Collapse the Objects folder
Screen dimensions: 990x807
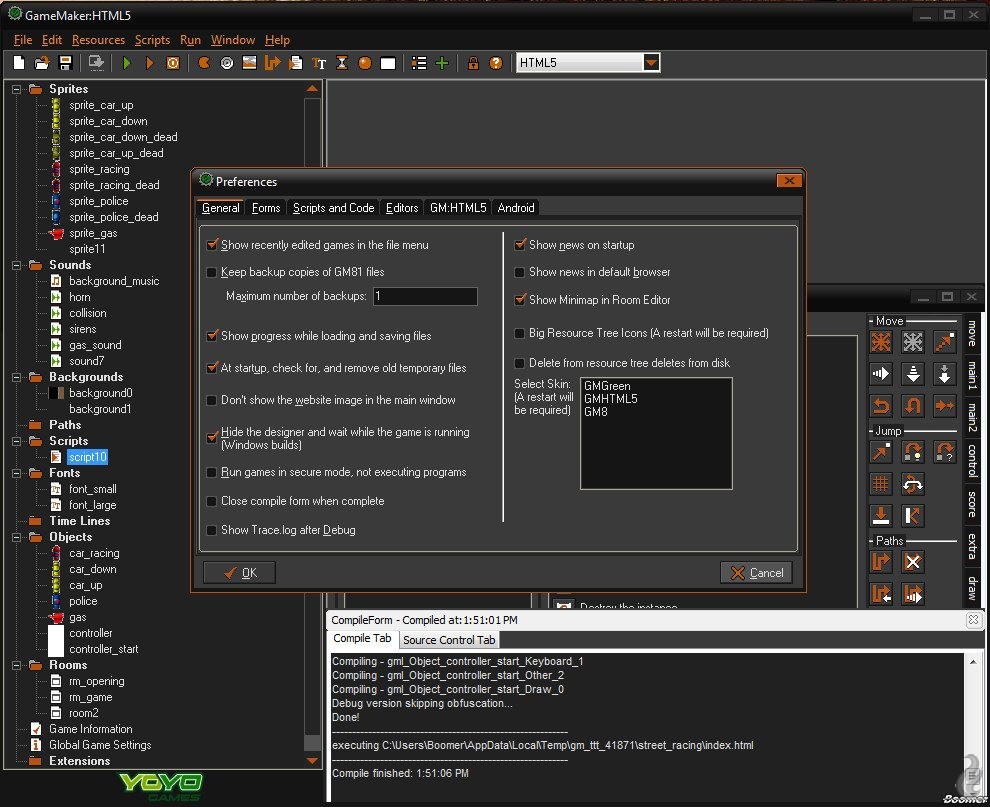tap(16, 537)
